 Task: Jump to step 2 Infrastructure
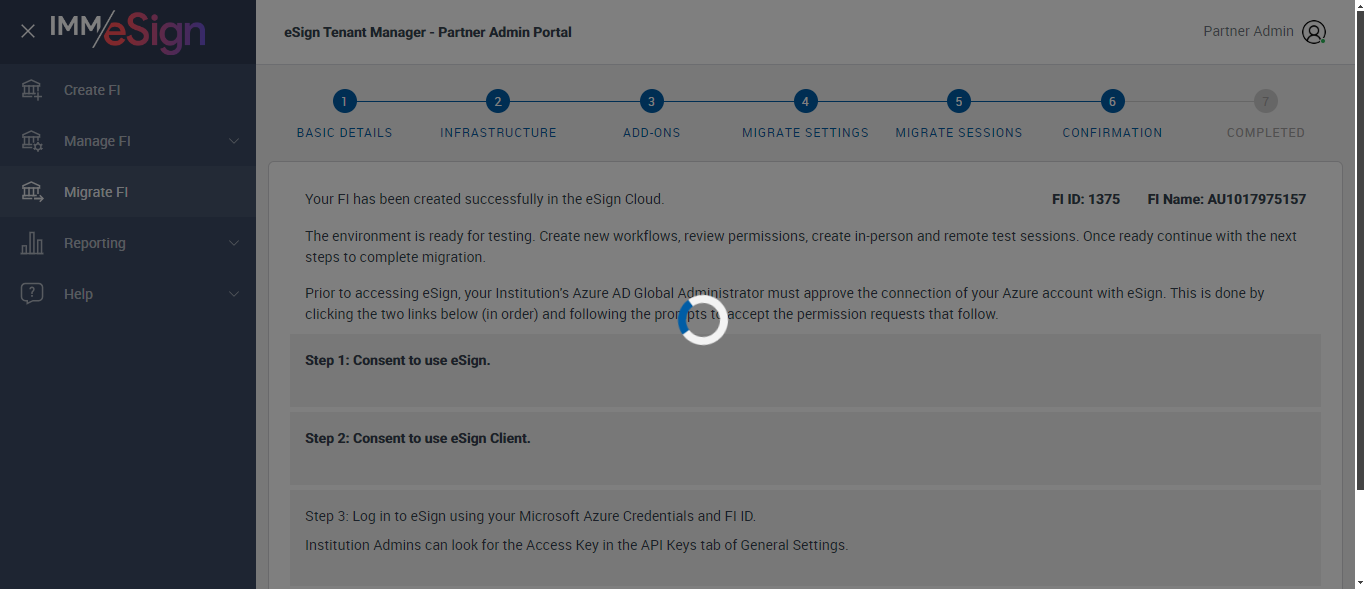click(x=498, y=101)
